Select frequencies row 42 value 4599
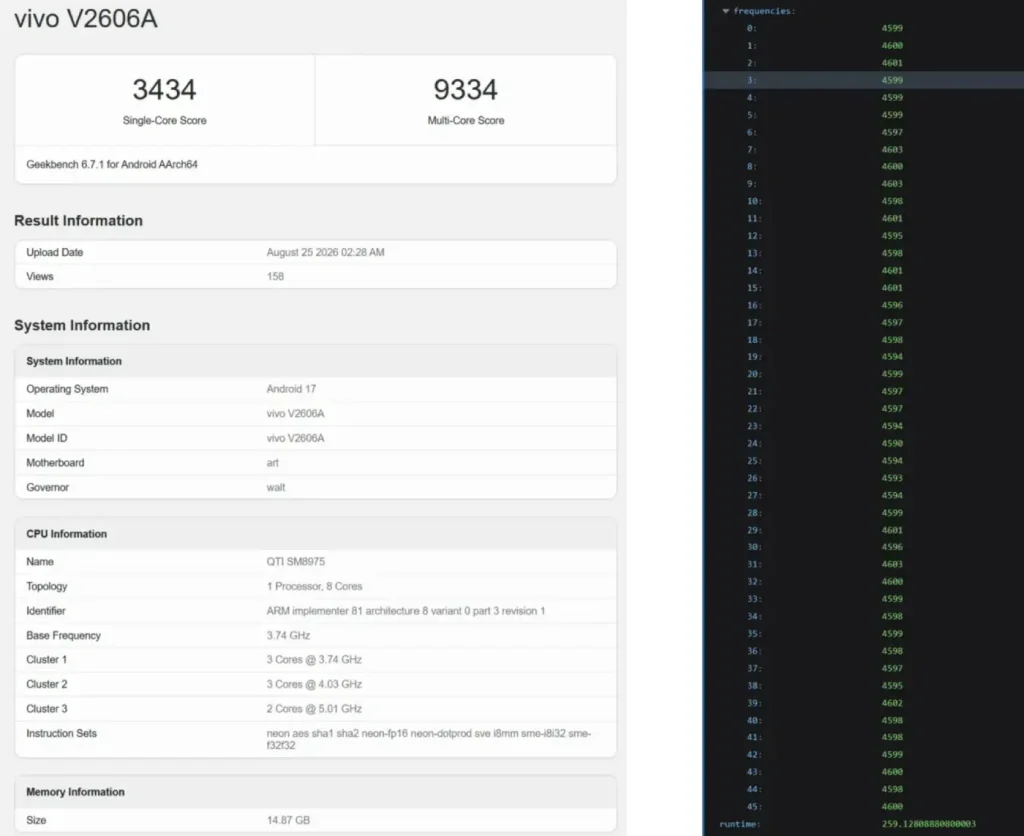Image resolution: width=1024 pixels, height=836 pixels. [x=892, y=754]
